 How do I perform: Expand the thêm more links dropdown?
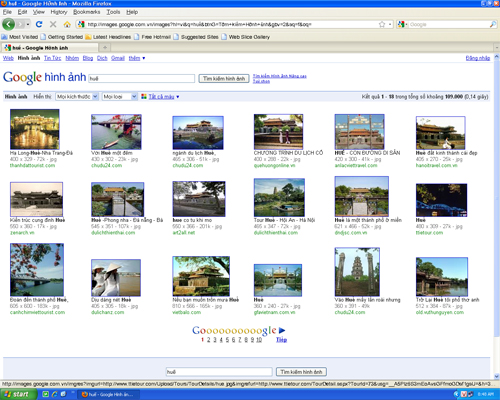click(x=137, y=58)
